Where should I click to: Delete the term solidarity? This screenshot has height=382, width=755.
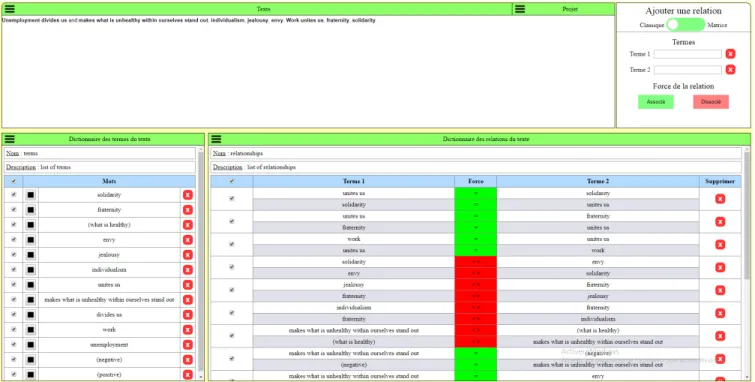(188, 195)
